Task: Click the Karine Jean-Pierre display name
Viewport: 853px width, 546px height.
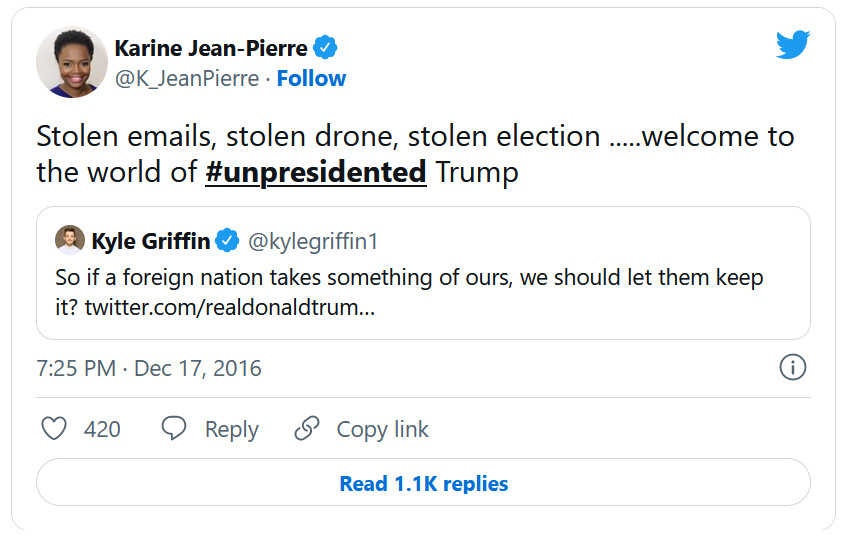Action: point(211,48)
